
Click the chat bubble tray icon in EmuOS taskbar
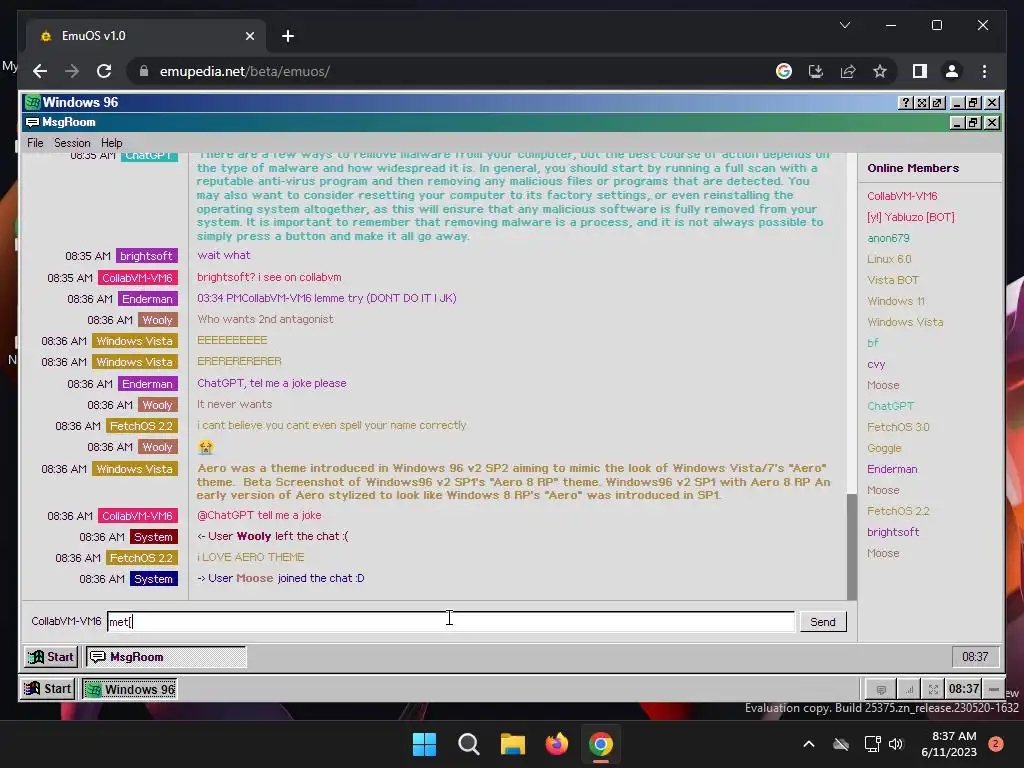pyautogui.click(x=881, y=689)
